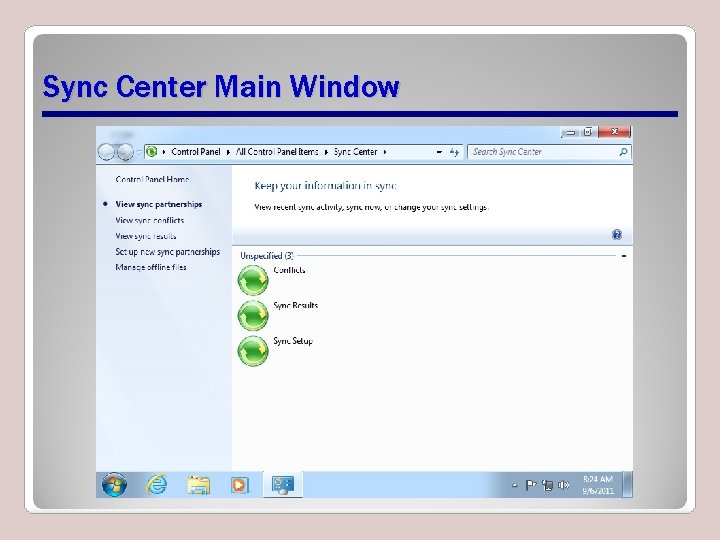This screenshot has width=720, height=540.
Task: Click the taskbar clock showing 8:24 AM
Action: 598,485
